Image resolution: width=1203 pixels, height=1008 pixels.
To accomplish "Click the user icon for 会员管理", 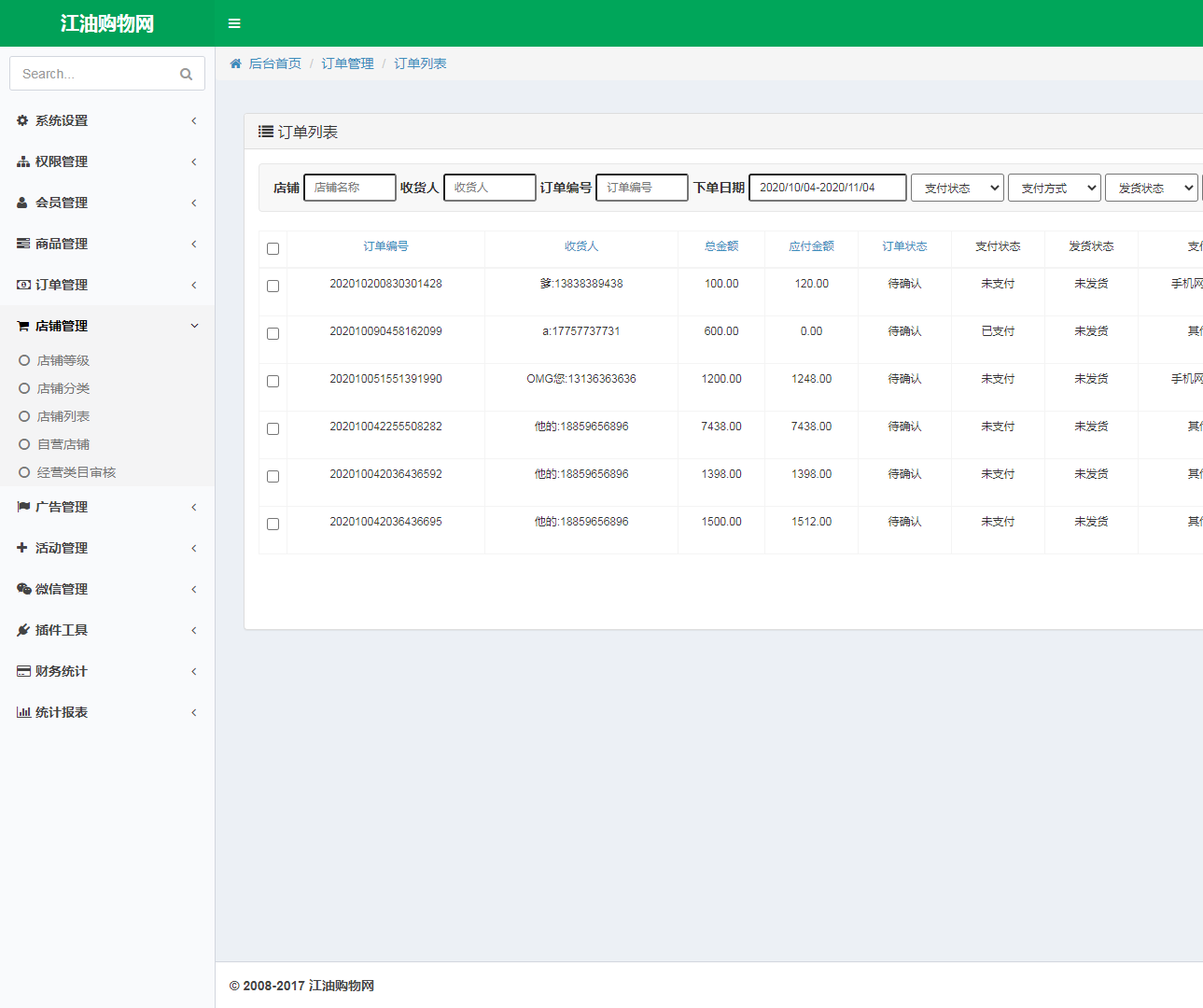I will pyautogui.click(x=23, y=203).
